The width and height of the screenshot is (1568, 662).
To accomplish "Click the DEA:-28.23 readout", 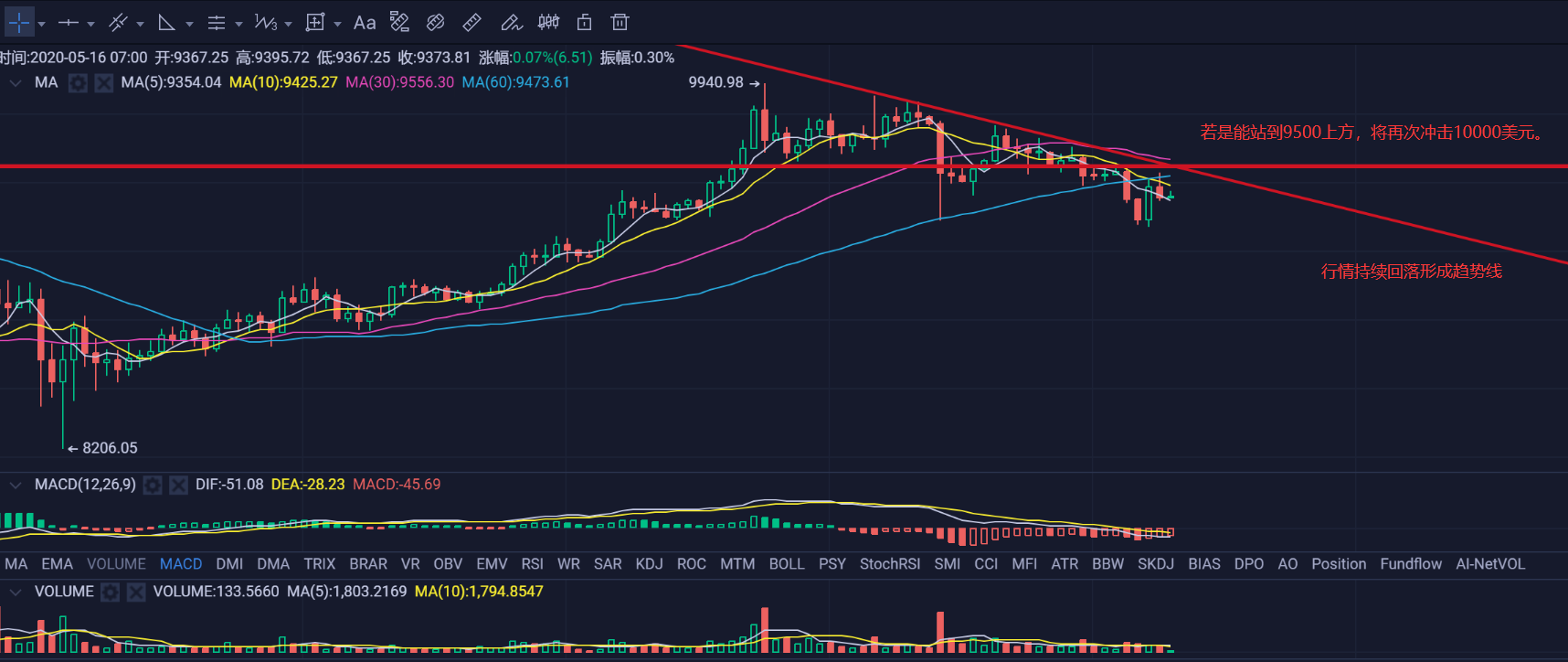I will click(308, 485).
